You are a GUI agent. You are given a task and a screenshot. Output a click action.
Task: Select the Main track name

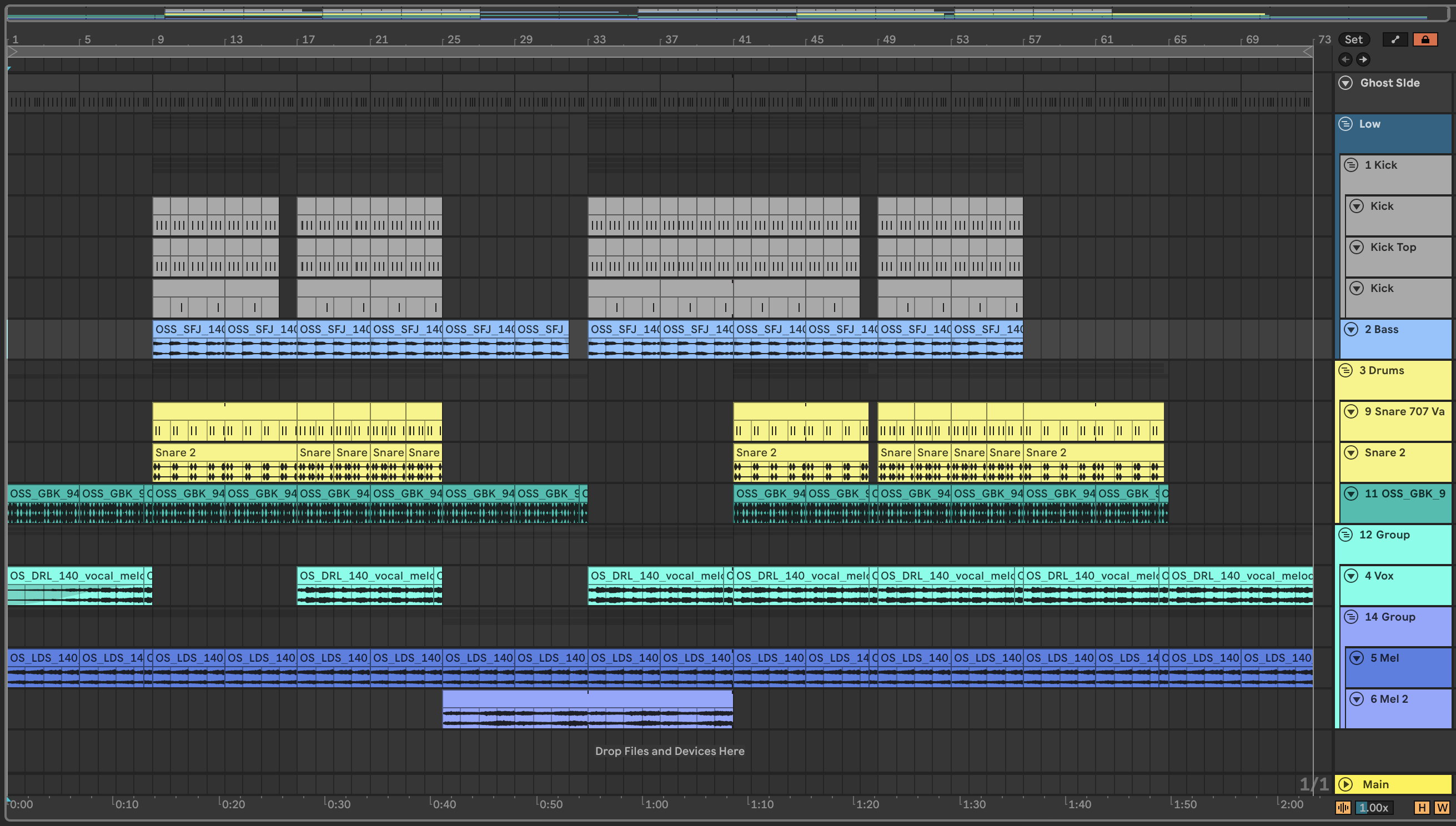tap(1375, 784)
